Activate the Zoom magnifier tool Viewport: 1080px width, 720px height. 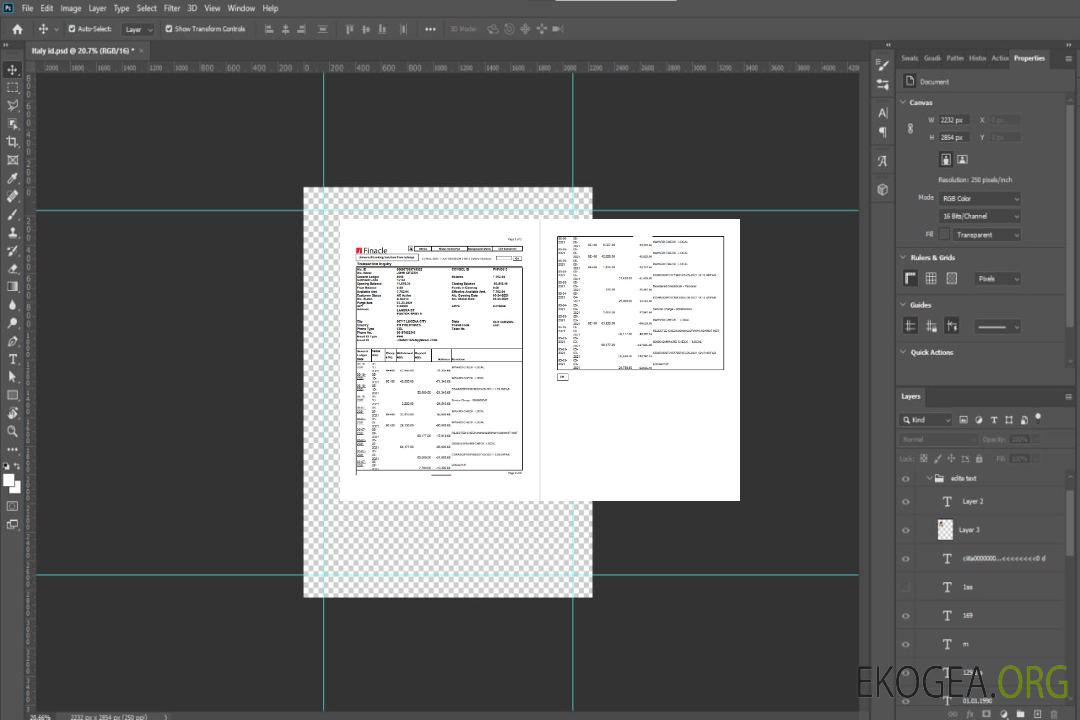coord(13,431)
